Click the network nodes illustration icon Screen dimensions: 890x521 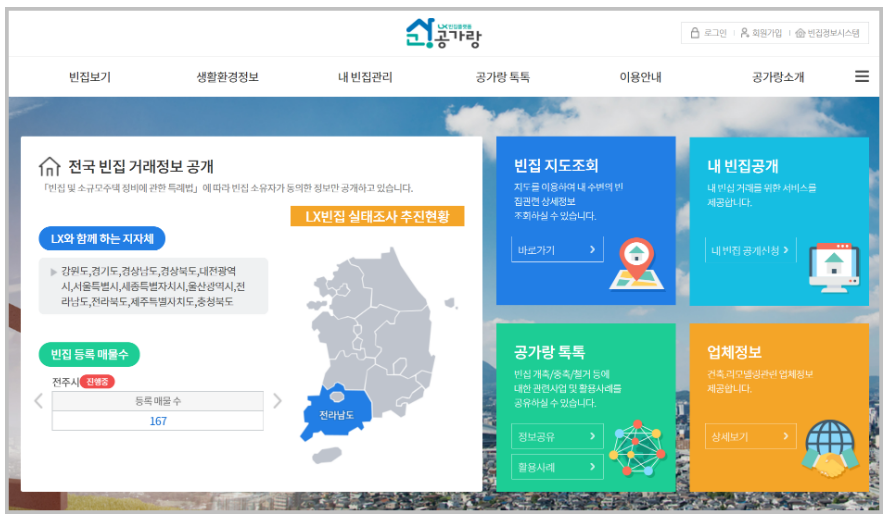pyautogui.click(x=637, y=448)
